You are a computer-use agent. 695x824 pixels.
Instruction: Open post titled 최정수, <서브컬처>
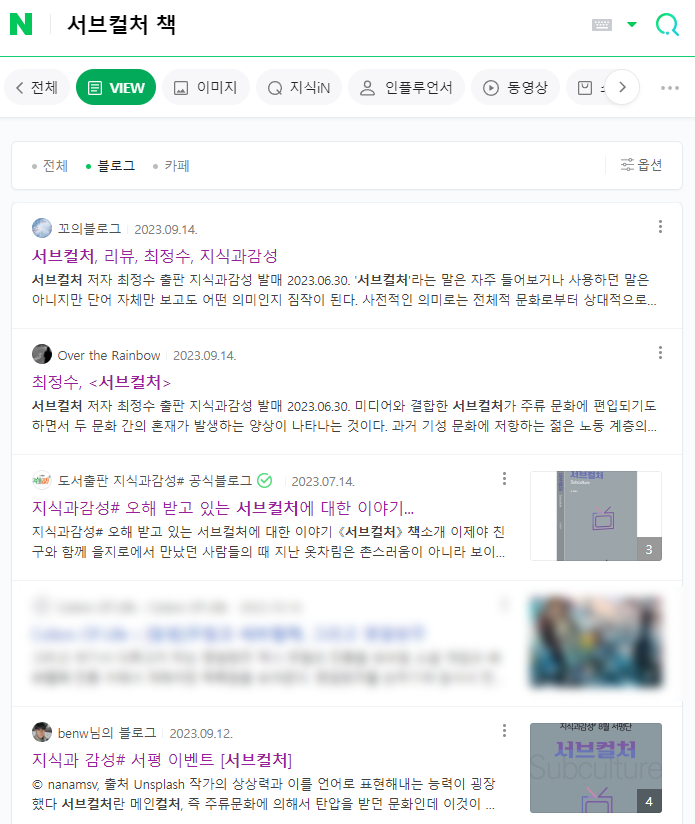(101, 382)
